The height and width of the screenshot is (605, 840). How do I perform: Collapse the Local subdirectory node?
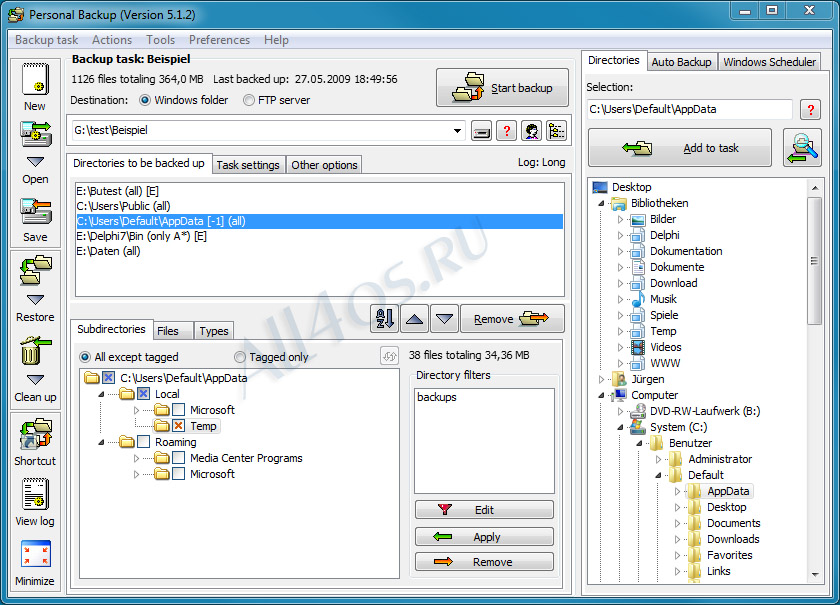(101, 394)
